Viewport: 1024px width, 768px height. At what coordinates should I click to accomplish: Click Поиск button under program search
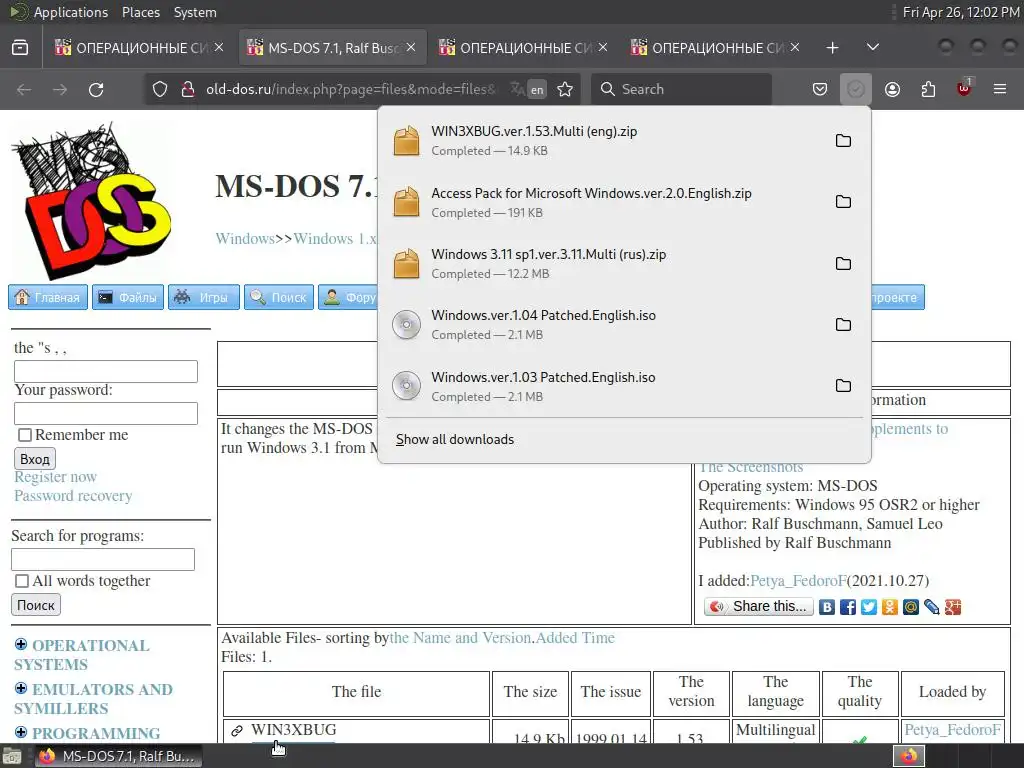pos(36,605)
